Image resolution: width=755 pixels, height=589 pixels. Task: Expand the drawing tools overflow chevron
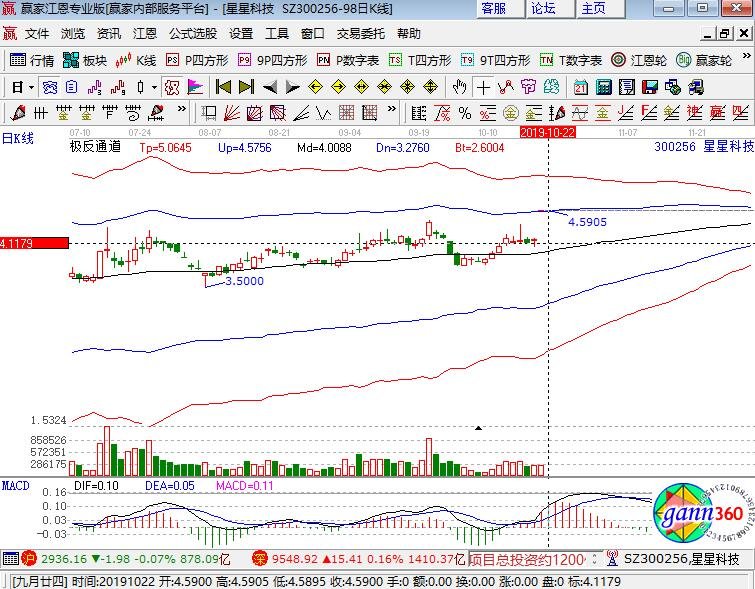[182, 109]
